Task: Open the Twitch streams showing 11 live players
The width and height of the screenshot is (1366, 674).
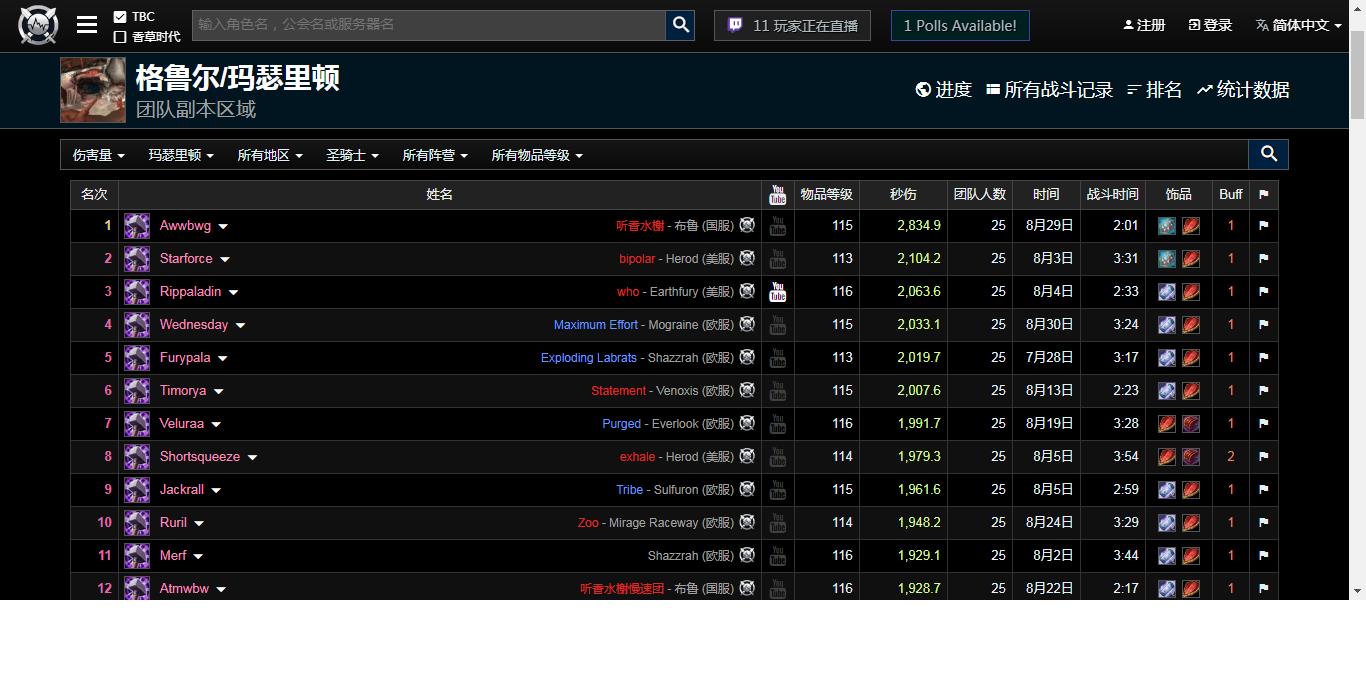Action: click(792, 25)
